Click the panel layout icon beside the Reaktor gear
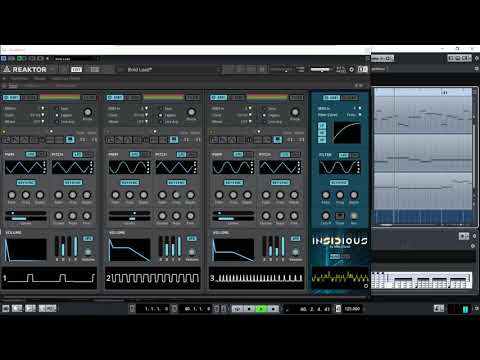The width and height of the screenshot is (480, 360). pyautogui.click(x=362, y=69)
